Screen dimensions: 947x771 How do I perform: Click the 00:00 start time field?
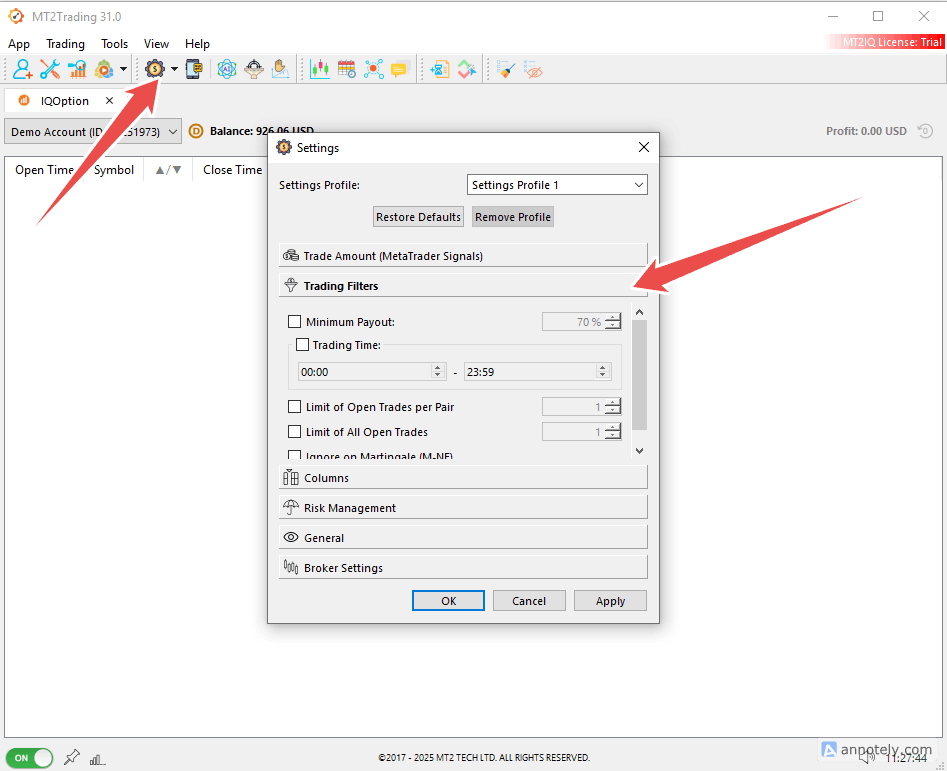click(371, 372)
